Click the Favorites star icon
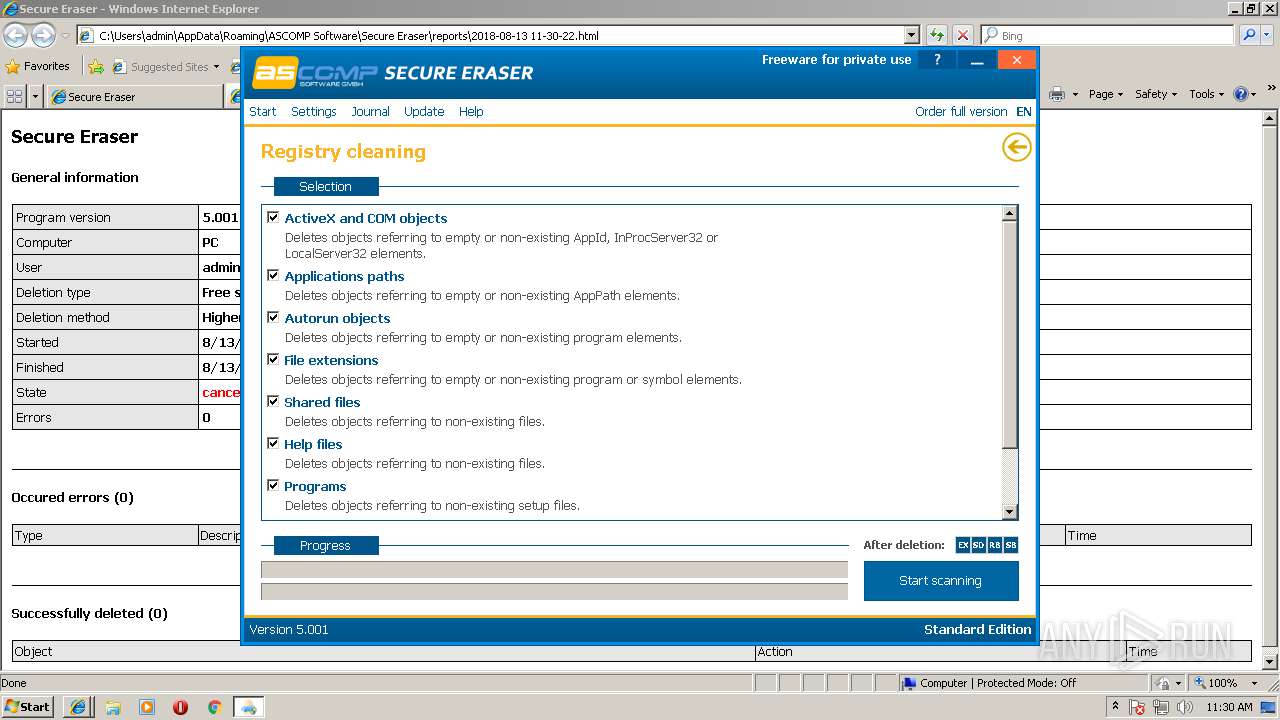 tap(13, 67)
